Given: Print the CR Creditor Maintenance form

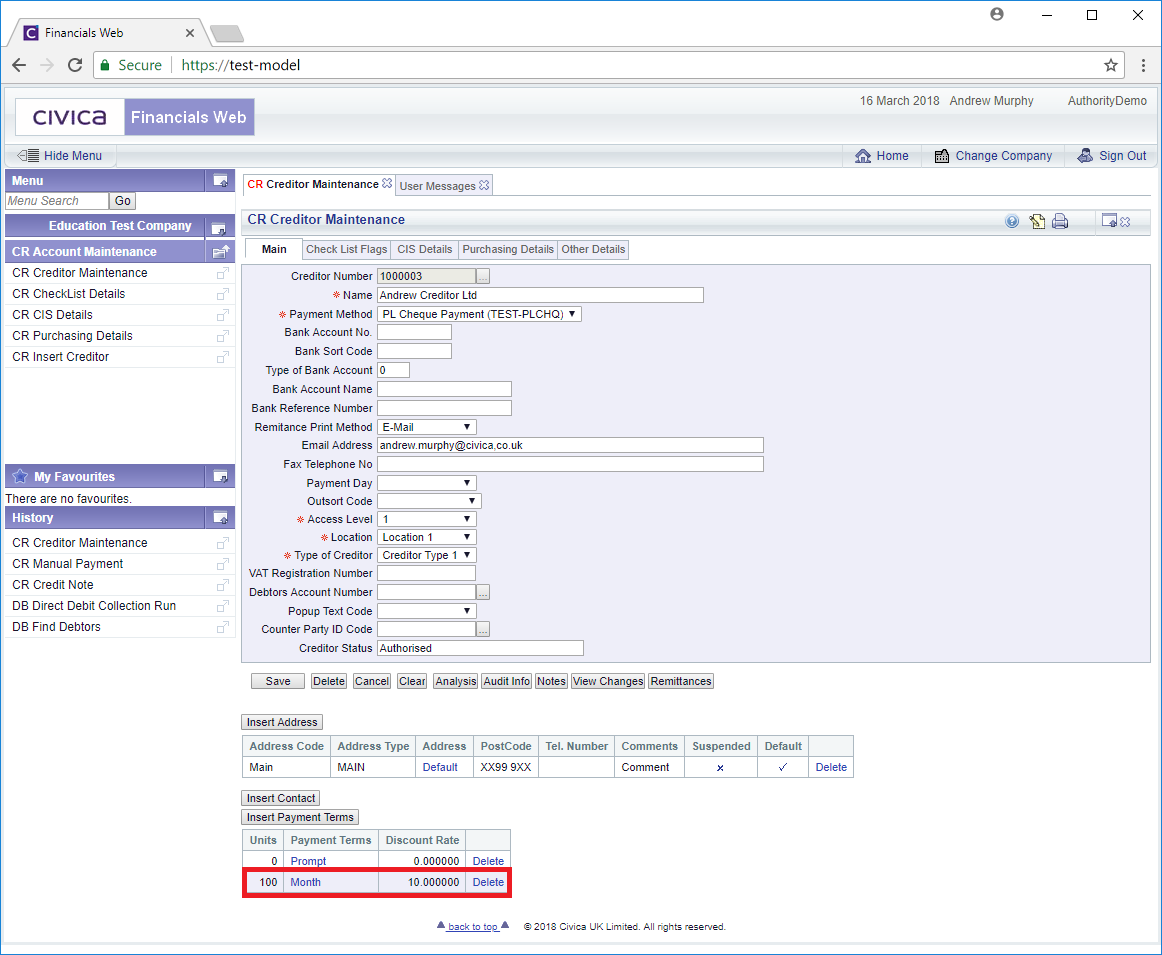Looking at the screenshot, I should [x=1060, y=221].
